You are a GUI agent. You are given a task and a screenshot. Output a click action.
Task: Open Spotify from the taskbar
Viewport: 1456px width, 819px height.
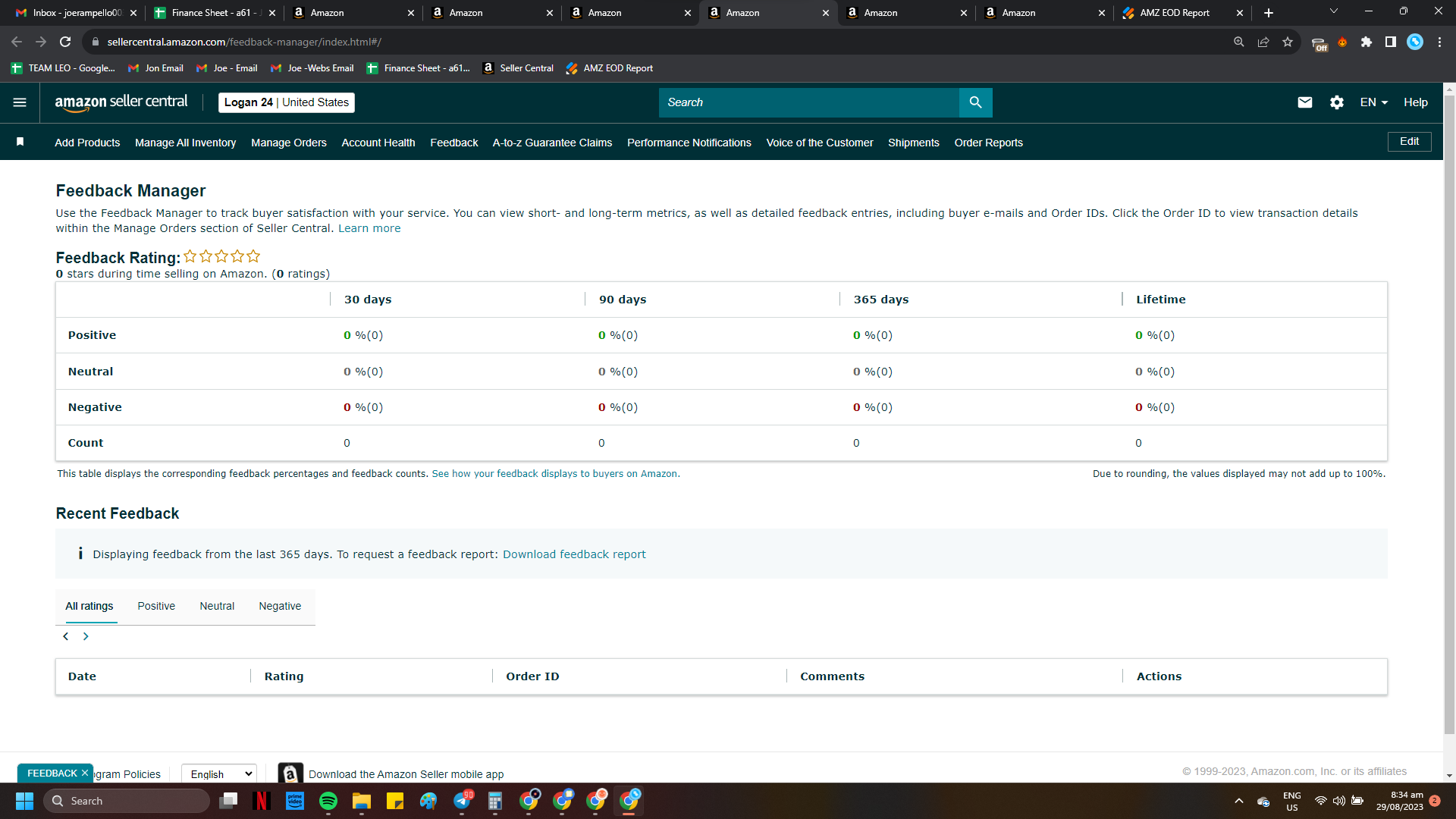[328, 801]
